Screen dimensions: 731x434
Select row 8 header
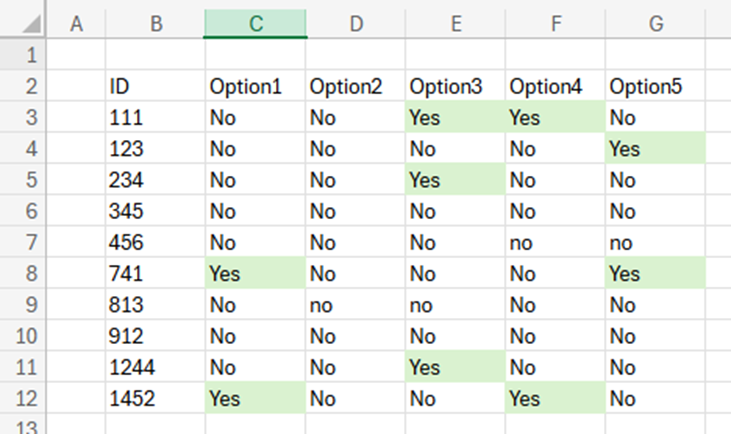[x=24, y=273]
